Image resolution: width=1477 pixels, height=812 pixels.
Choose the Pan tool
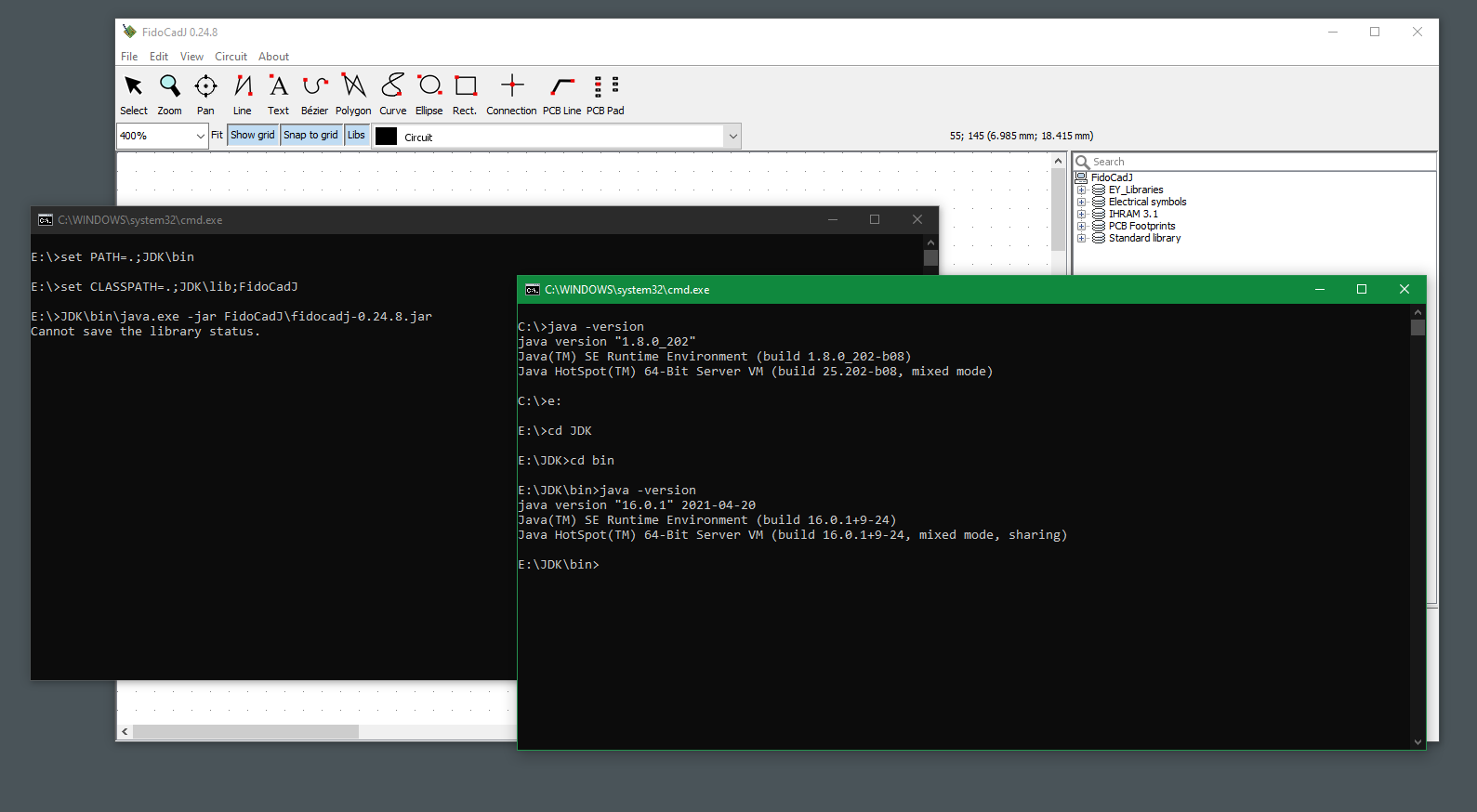[x=205, y=94]
